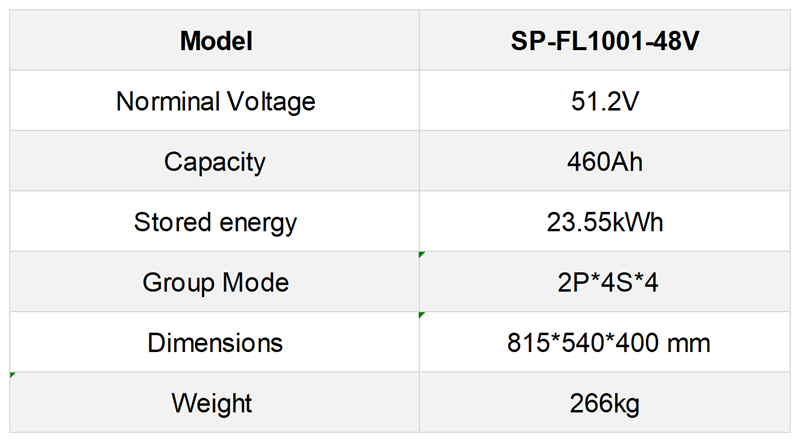
Task: Select the 23.55kWh value cell
Action: [x=607, y=221]
